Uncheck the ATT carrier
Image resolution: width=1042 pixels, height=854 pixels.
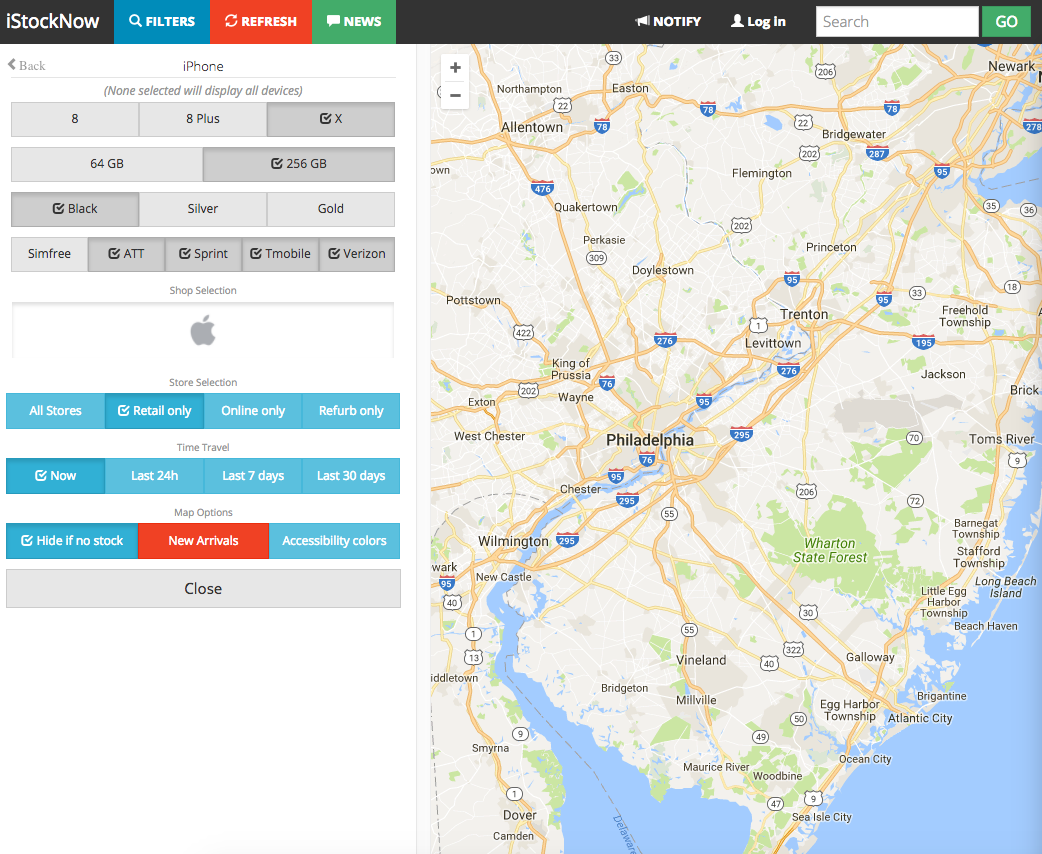(126, 255)
